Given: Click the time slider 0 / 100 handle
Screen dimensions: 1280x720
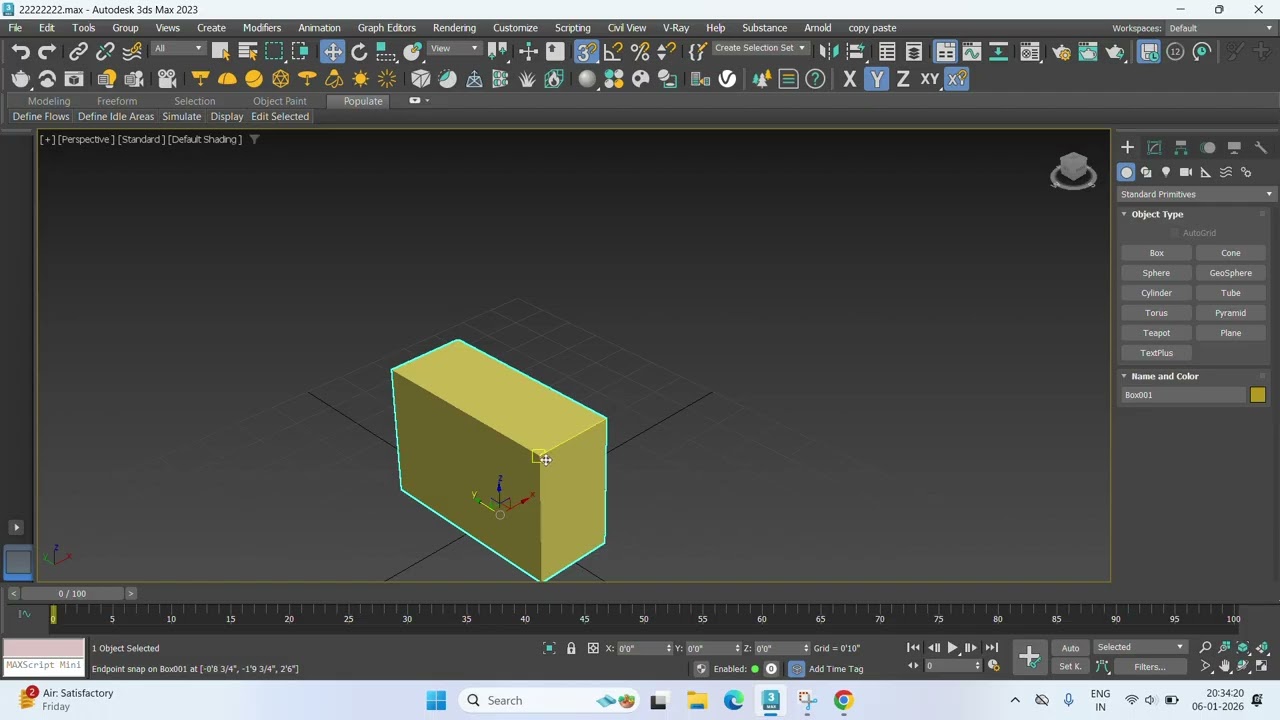Looking at the screenshot, I should tap(72, 594).
